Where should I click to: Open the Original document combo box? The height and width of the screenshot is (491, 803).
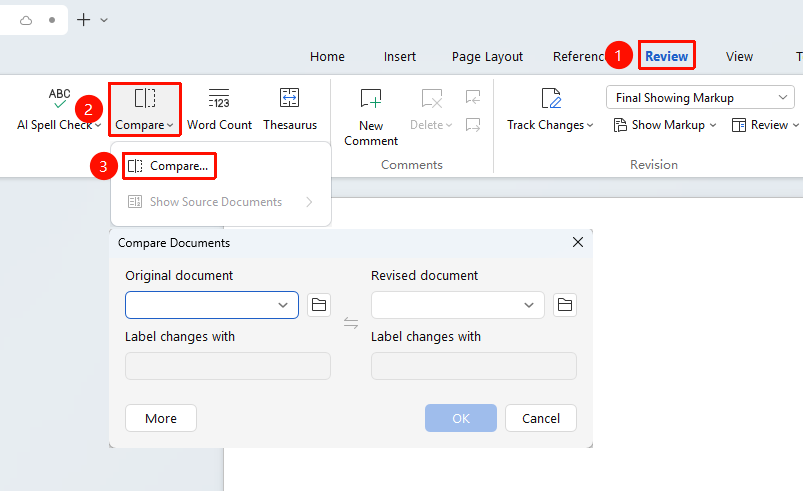(x=212, y=305)
